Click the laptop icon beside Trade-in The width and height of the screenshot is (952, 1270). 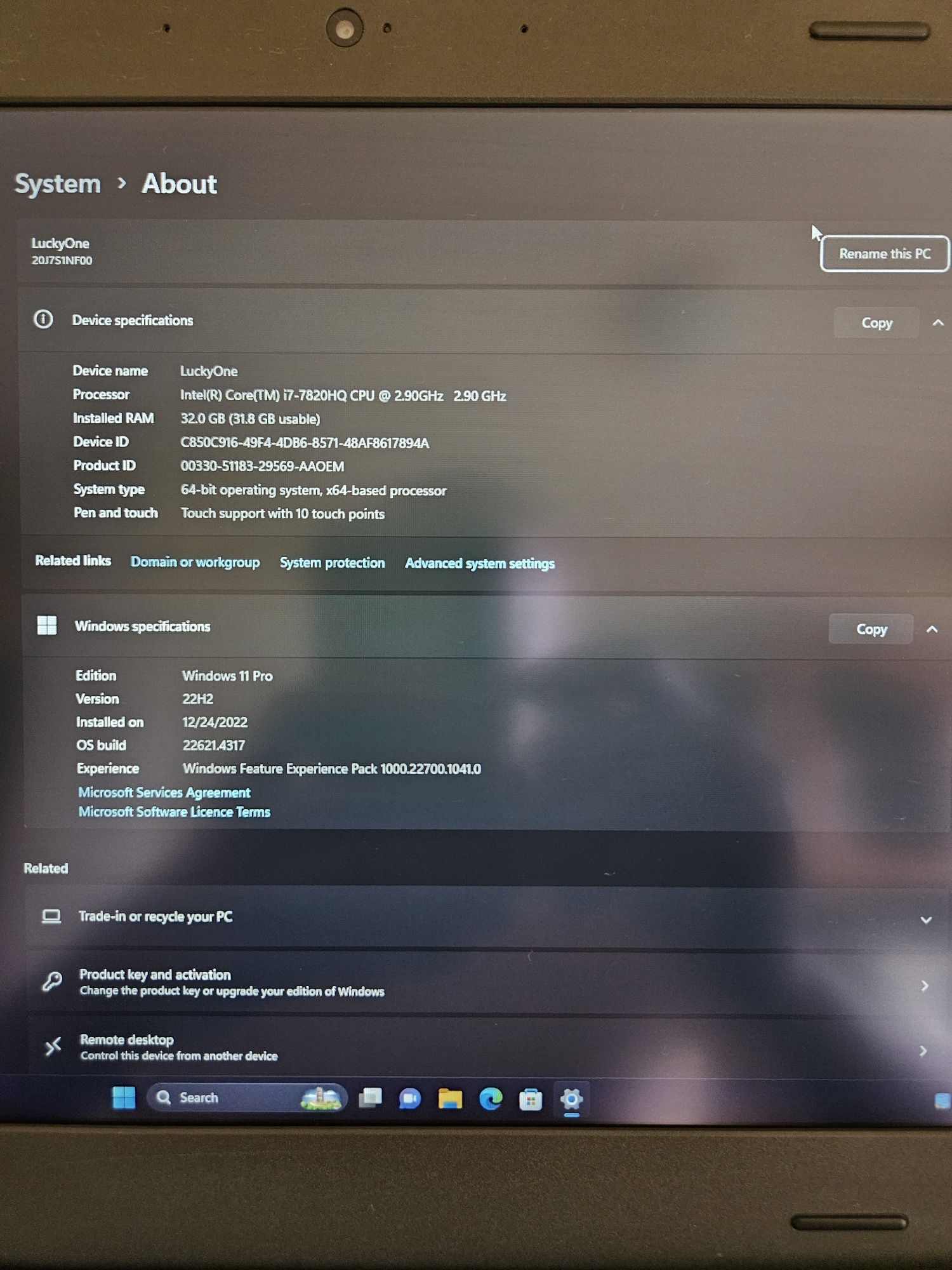coord(51,916)
